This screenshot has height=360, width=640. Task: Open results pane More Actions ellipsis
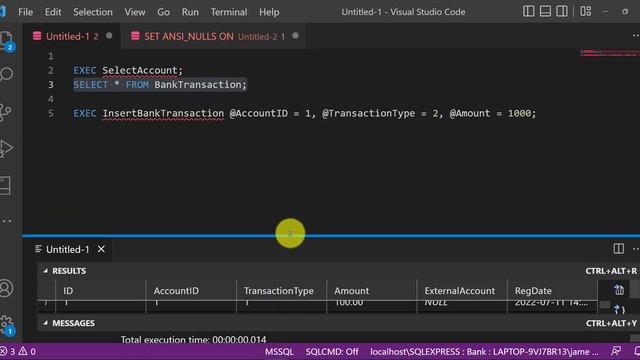tap(636, 249)
